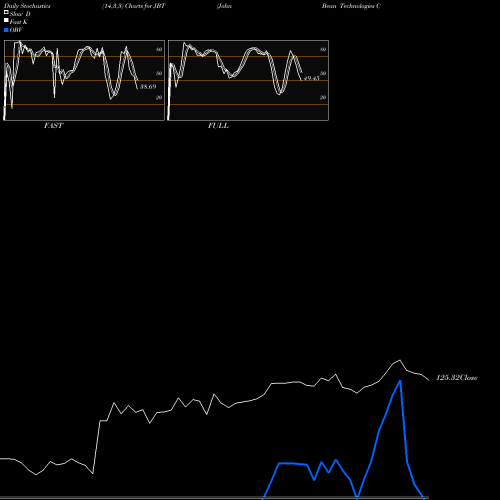
Task: Click the 50 axis label in FAST chart
Action: click(x=159, y=73)
